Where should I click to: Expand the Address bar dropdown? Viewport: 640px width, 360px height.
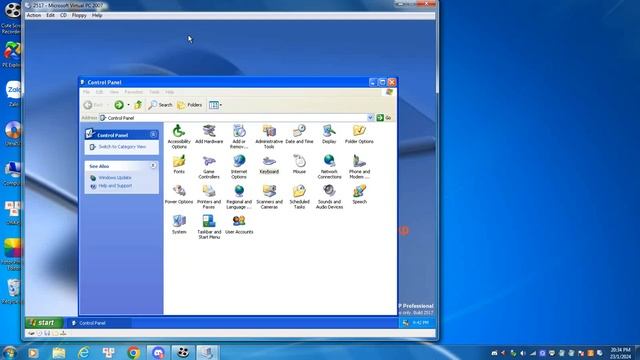coord(370,118)
